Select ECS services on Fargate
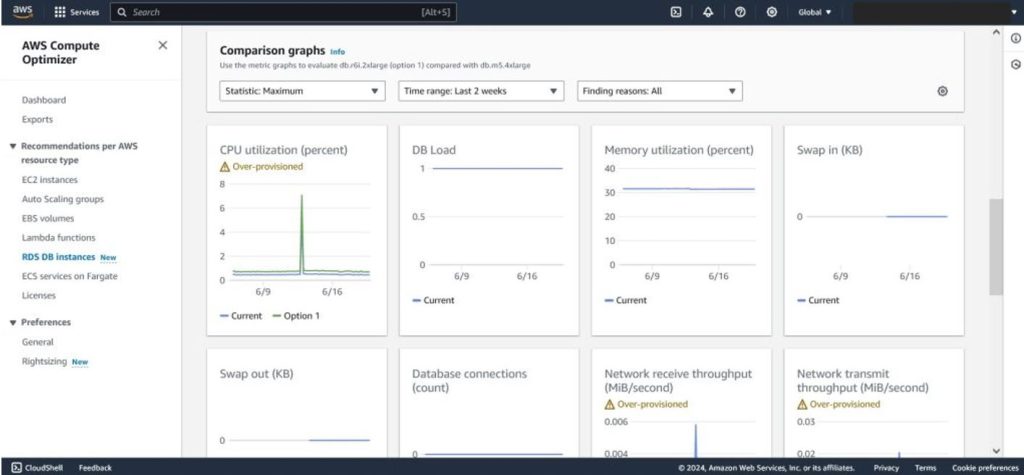This screenshot has width=1024, height=475. [x=69, y=276]
